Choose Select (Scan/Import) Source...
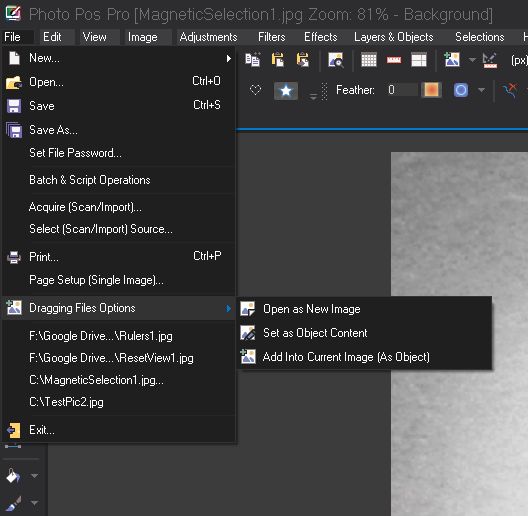Image resolution: width=528 pixels, height=516 pixels. click(119, 229)
